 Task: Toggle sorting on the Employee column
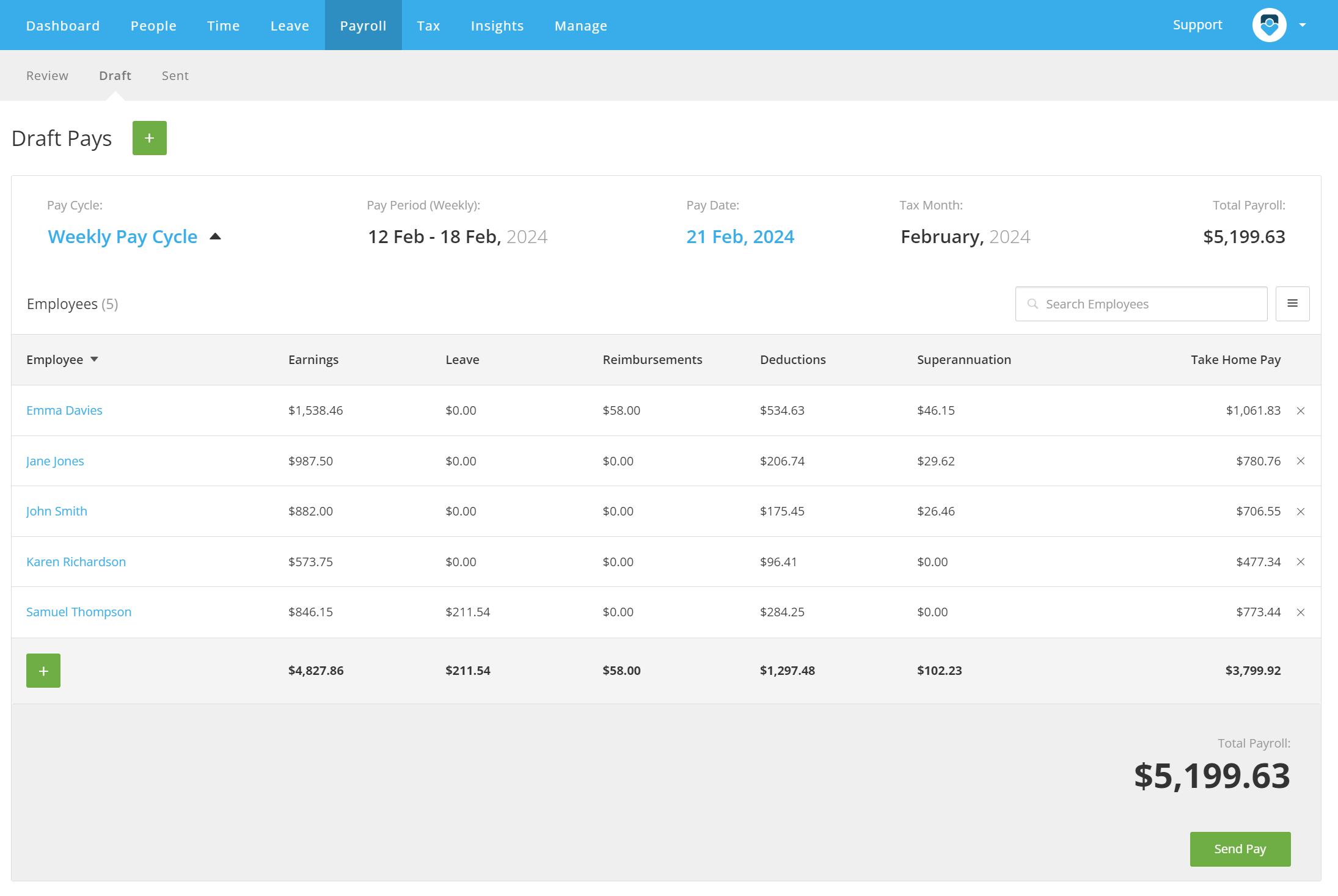pos(95,360)
